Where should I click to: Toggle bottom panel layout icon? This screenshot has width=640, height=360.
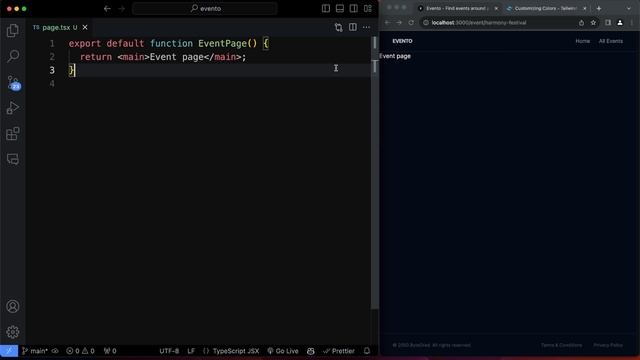point(340,9)
